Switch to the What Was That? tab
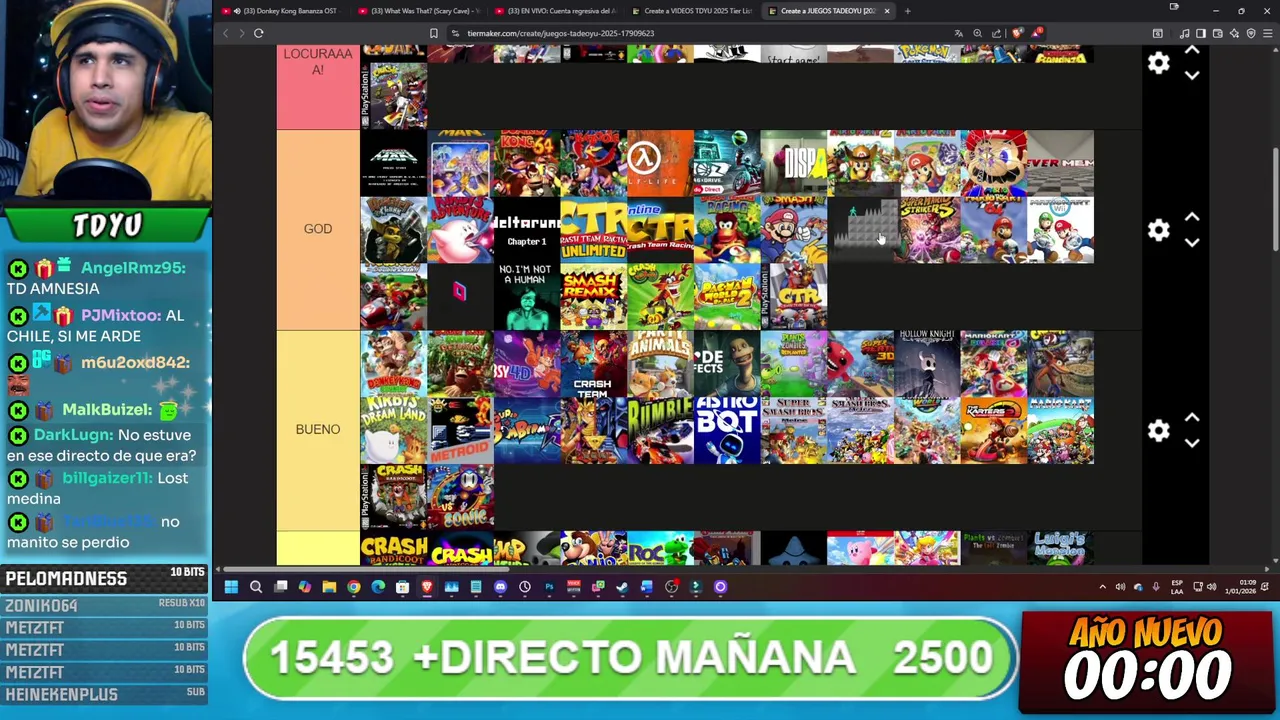Screen dimensions: 1280x720 417,11
